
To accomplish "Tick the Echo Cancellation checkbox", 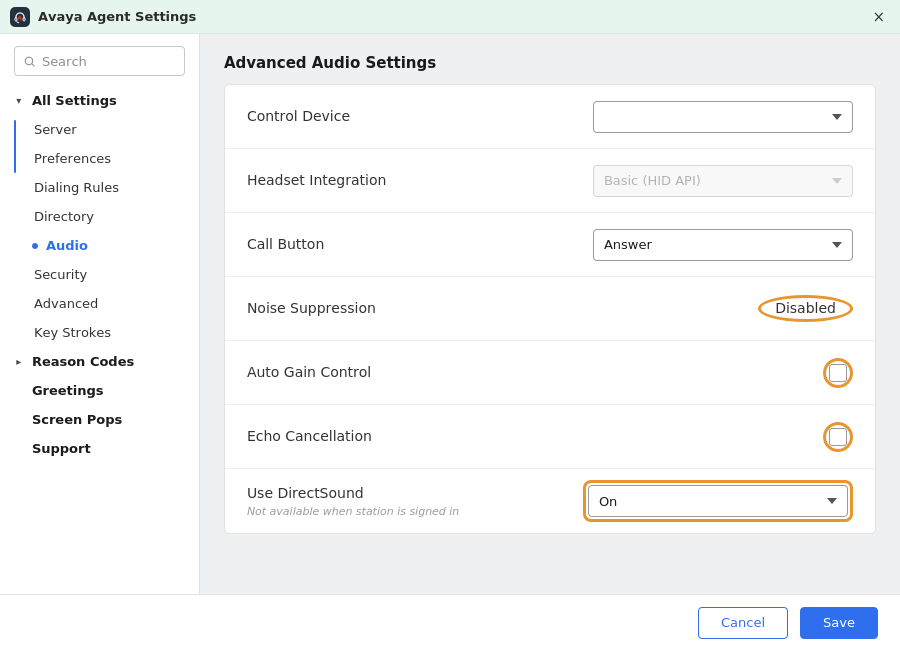I will coord(837,437).
